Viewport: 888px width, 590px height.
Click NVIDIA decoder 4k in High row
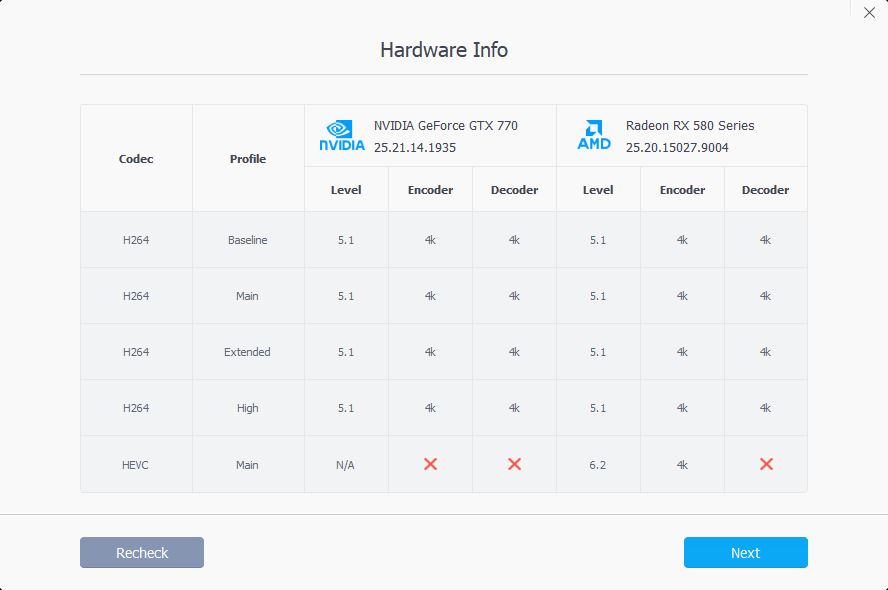coord(514,408)
